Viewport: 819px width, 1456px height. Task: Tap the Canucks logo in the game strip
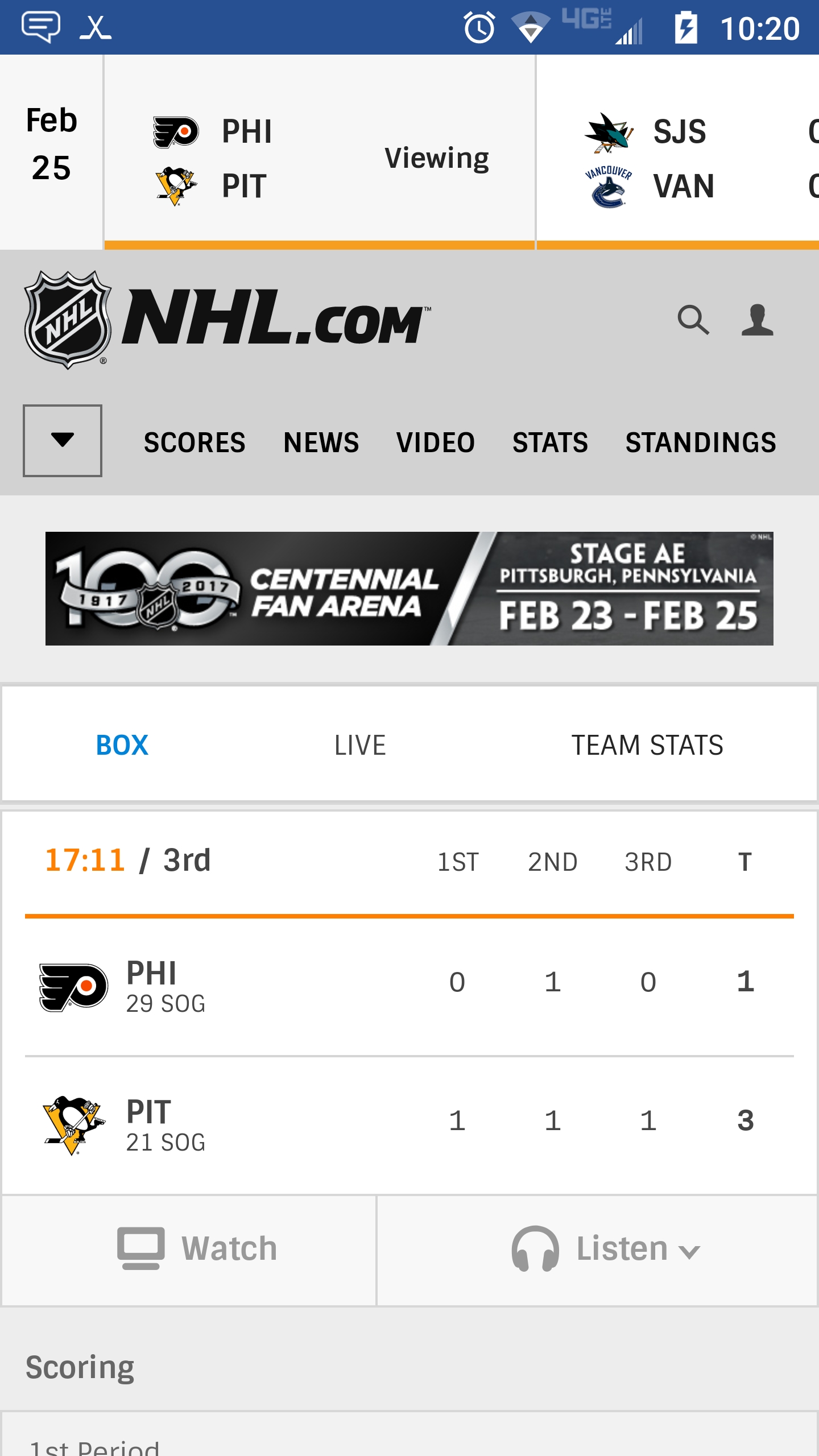[x=609, y=187]
